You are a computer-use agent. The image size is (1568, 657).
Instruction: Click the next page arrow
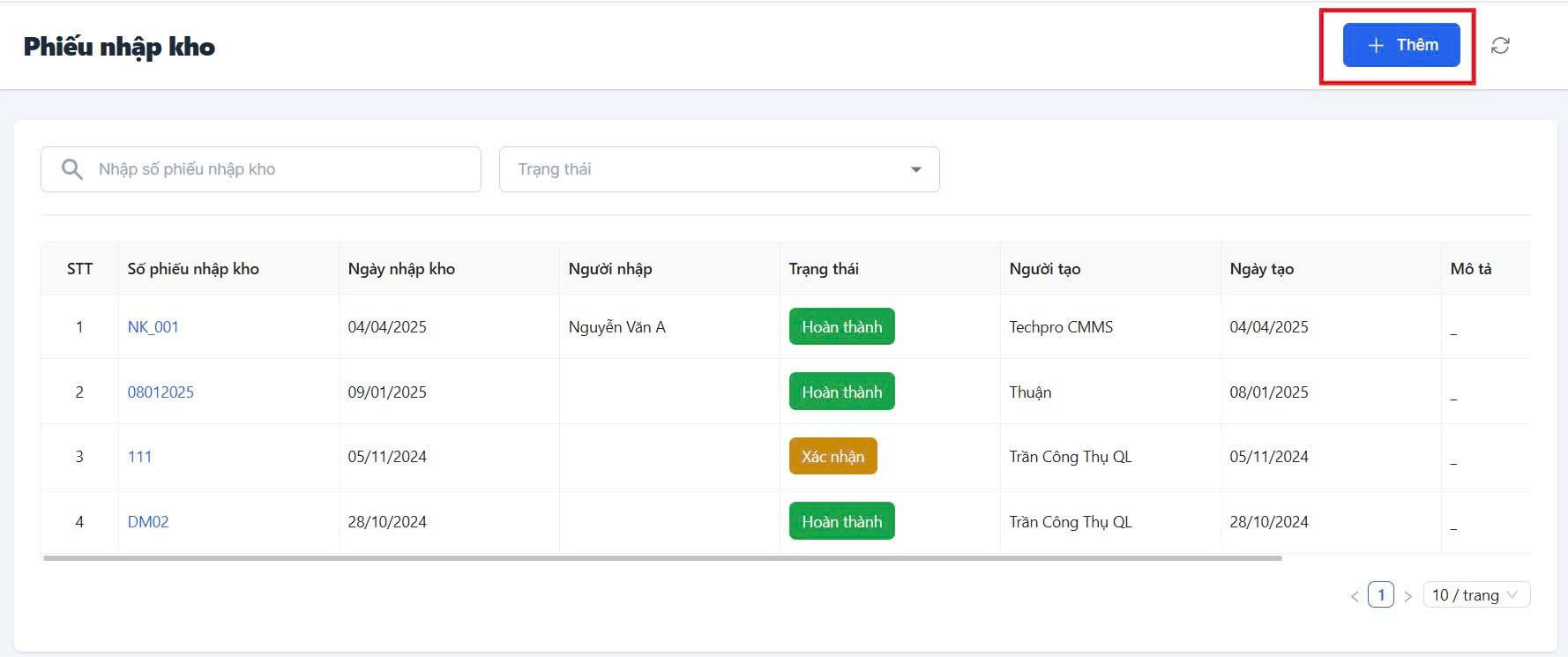1408,596
